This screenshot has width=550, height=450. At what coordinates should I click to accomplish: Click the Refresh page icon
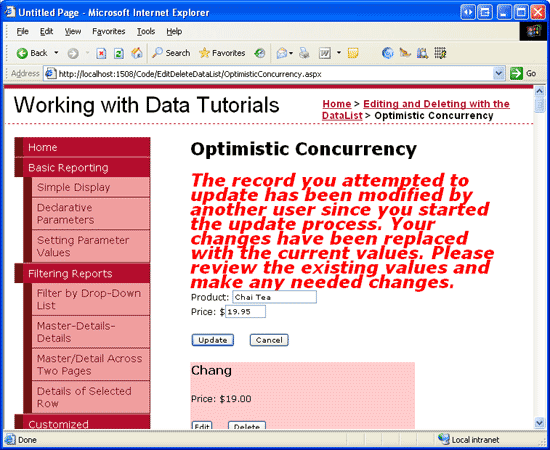pyautogui.click(x=119, y=53)
